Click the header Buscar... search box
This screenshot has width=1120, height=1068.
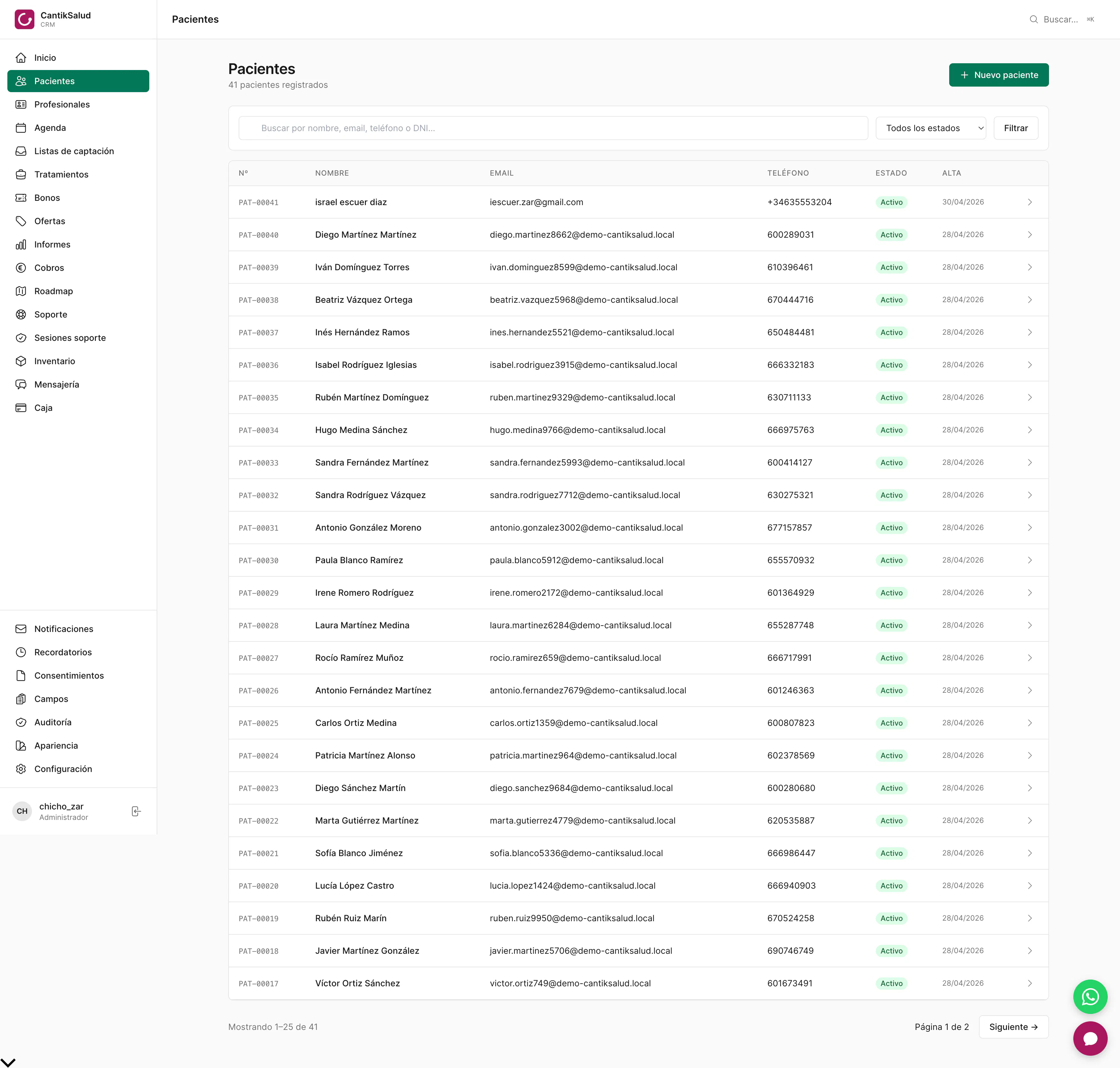coord(1061,19)
